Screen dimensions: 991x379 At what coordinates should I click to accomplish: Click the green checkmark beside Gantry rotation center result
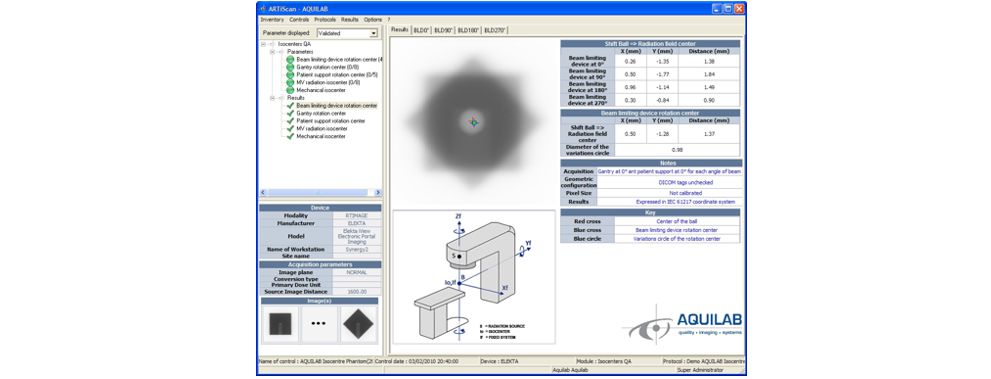(x=290, y=114)
